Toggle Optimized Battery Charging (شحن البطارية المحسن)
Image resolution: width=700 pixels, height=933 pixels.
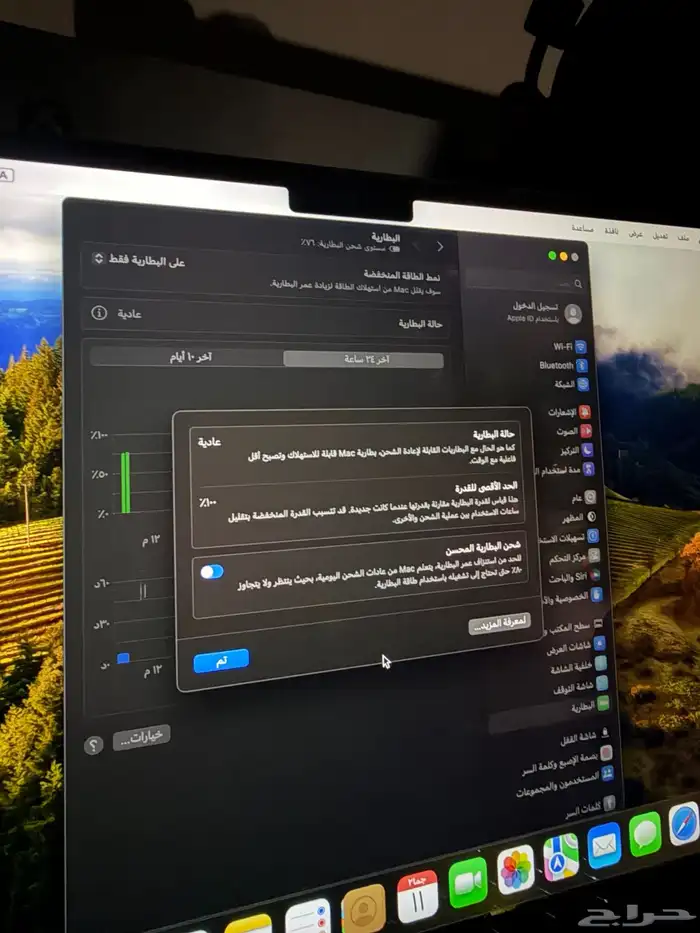pyautogui.click(x=212, y=572)
